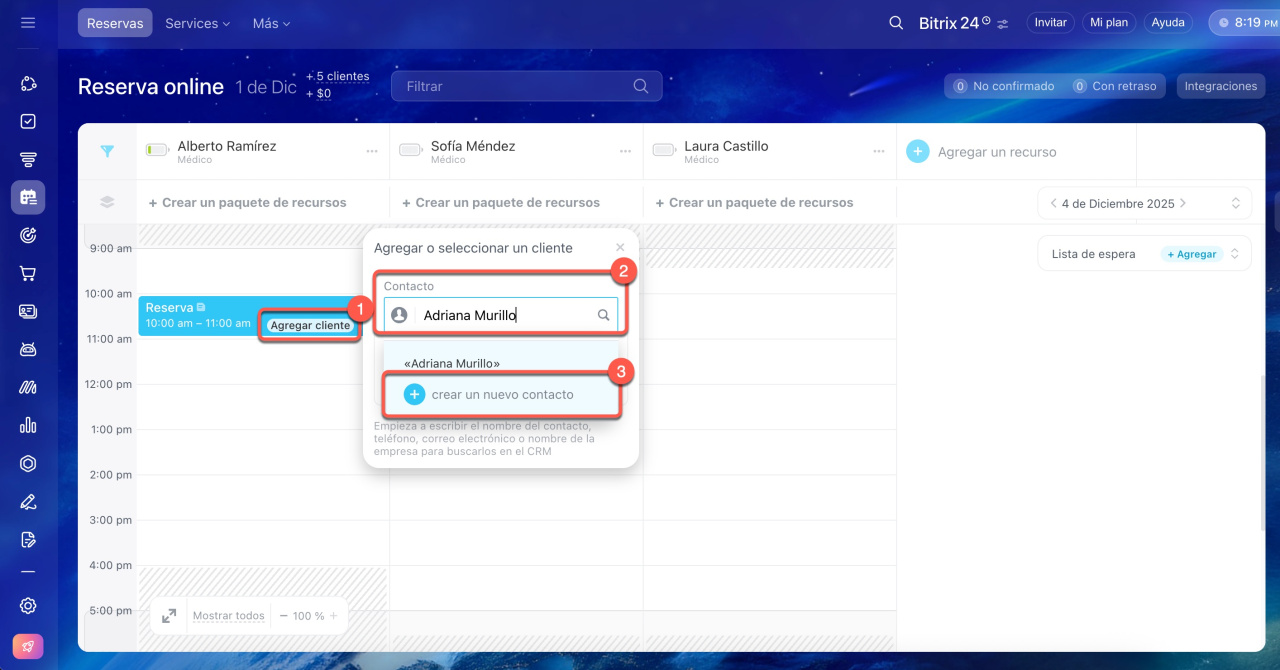Switch to the Reservas tab
Screen dimensions: 1280x670
[x=115, y=22]
